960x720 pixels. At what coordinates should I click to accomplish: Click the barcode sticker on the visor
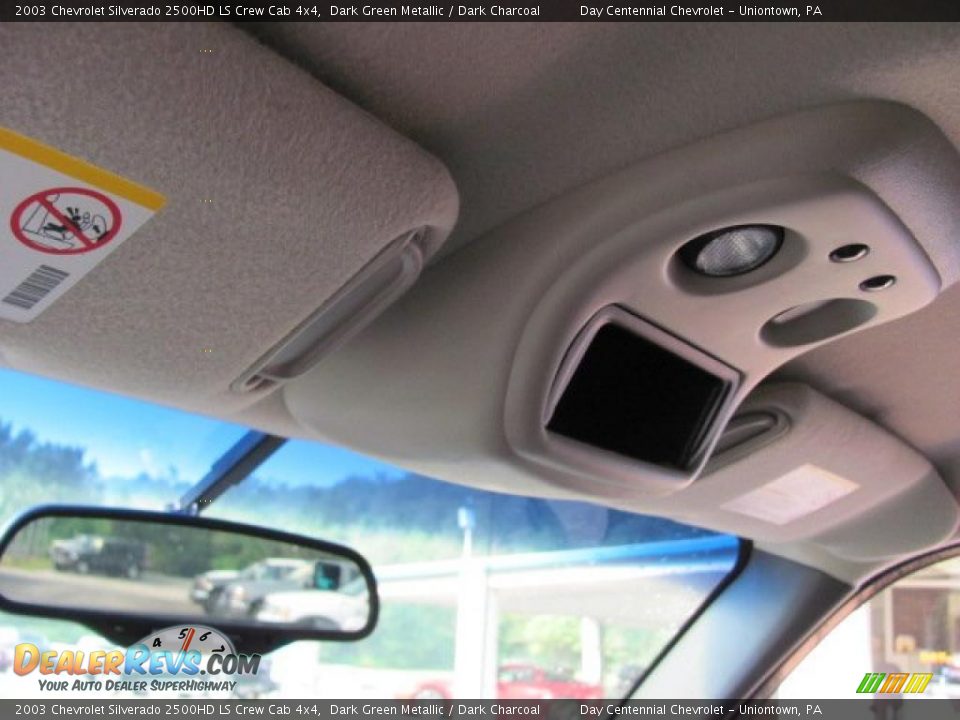[x=36, y=287]
